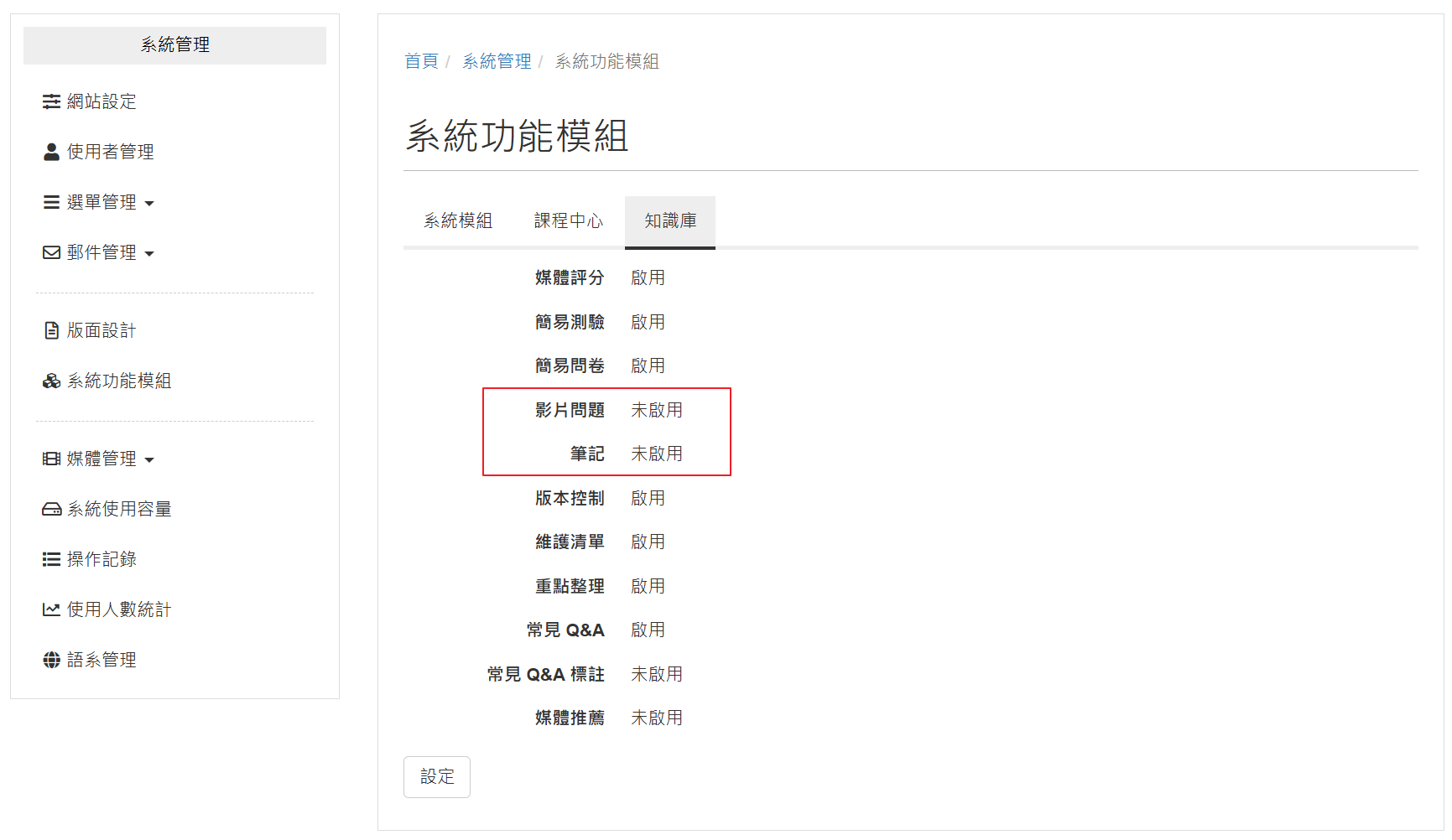Click the envelope icon beside 郵件管理

coord(51,252)
